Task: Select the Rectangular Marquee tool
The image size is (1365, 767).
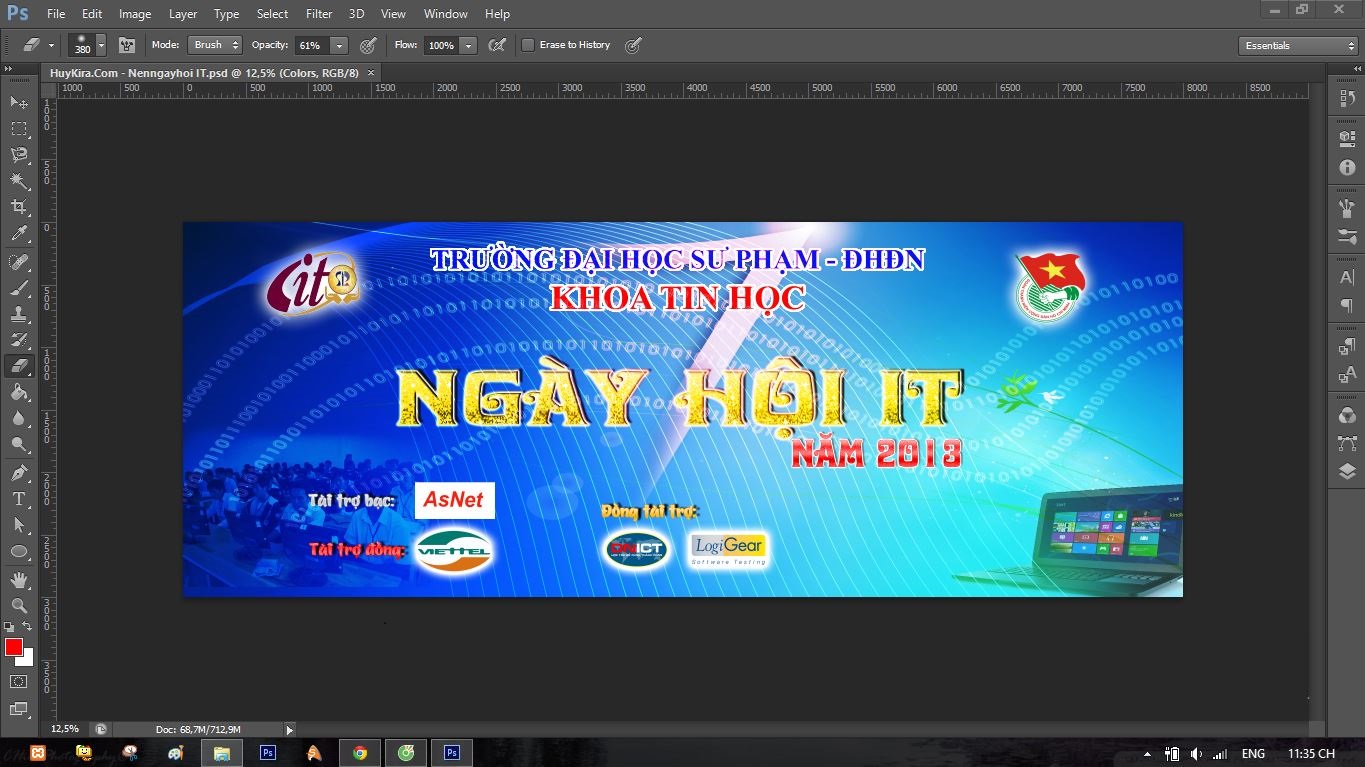Action: pyautogui.click(x=19, y=128)
